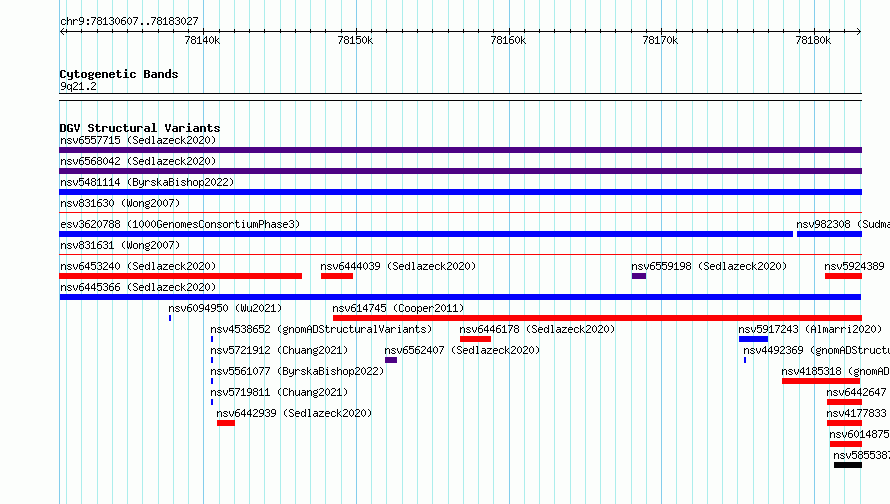890x504 pixels.
Task: Click the nsv6444039 (Sedlazeck2020) label
Action: (x=398, y=266)
